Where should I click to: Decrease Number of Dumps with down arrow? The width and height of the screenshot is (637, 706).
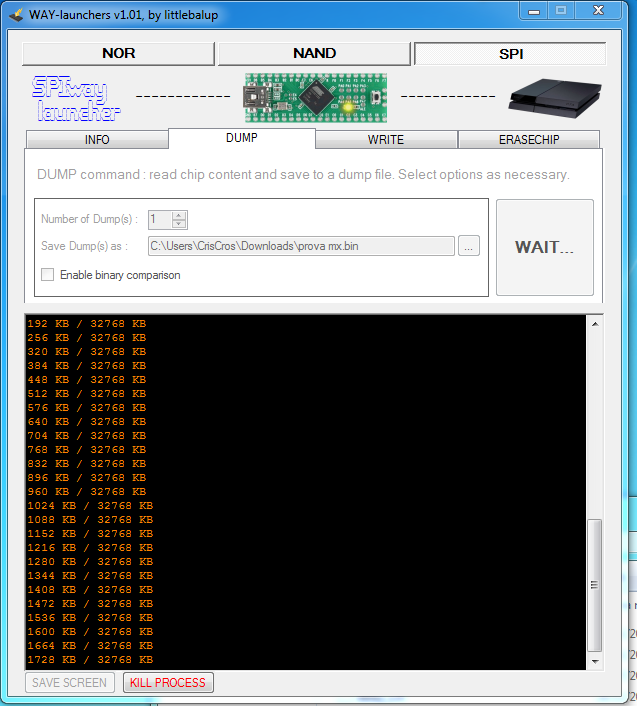[x=179, y=224]
